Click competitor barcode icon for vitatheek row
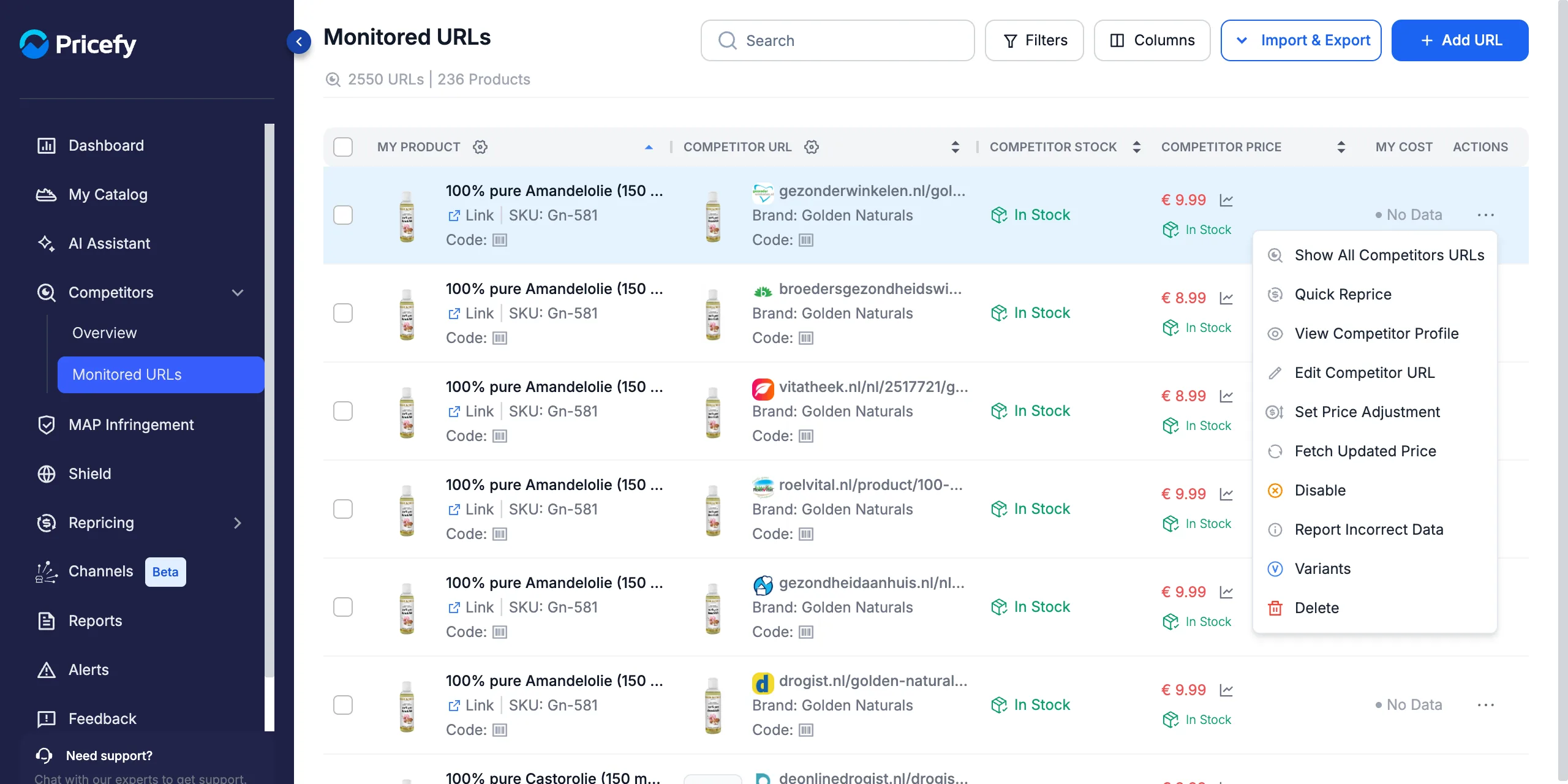Screen dimensions: 1568x784 806,436
